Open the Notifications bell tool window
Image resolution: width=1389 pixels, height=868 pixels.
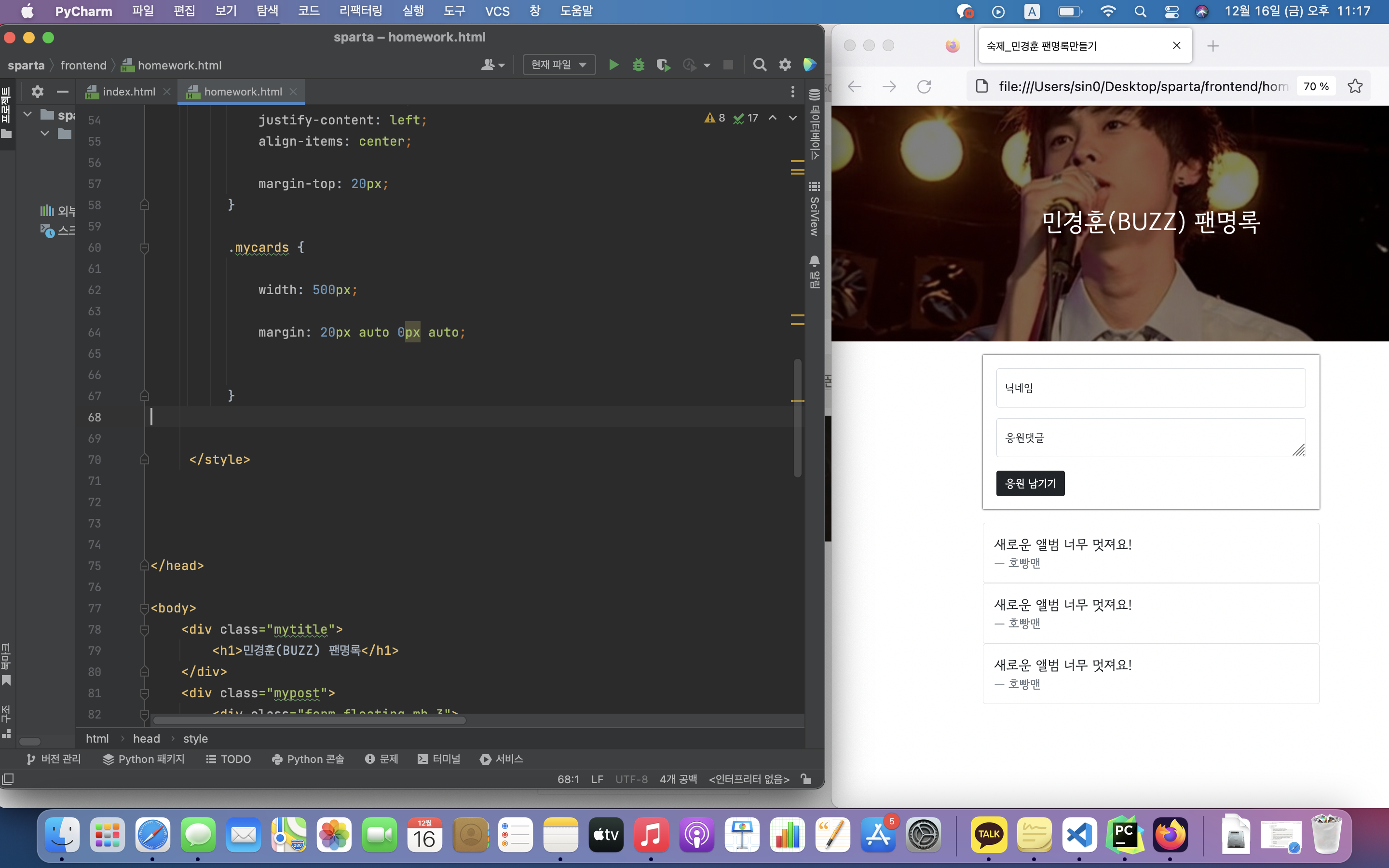tap(814, 271)
